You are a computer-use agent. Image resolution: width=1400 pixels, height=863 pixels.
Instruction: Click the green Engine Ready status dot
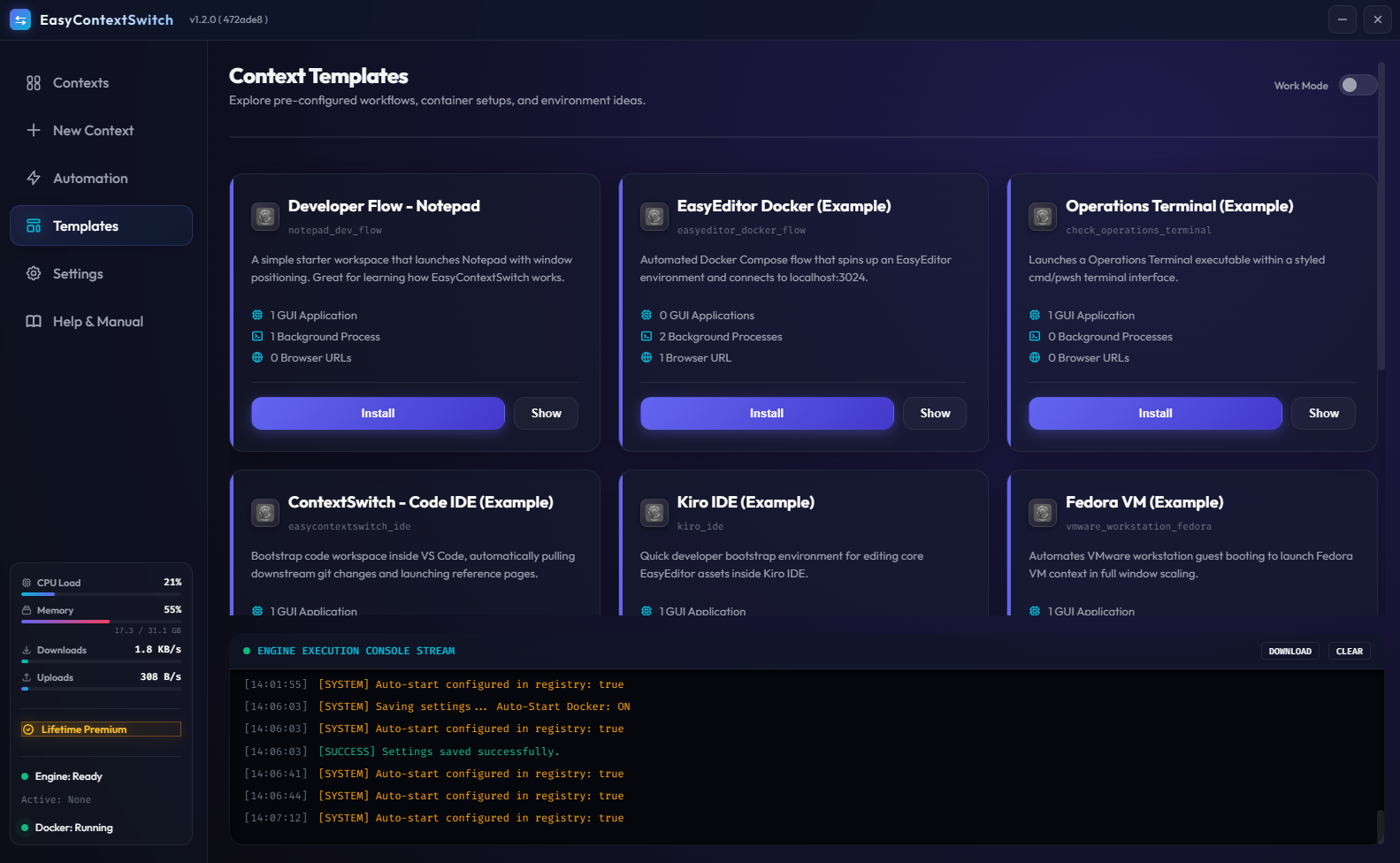pyautogui.click(x=25, y=776)
